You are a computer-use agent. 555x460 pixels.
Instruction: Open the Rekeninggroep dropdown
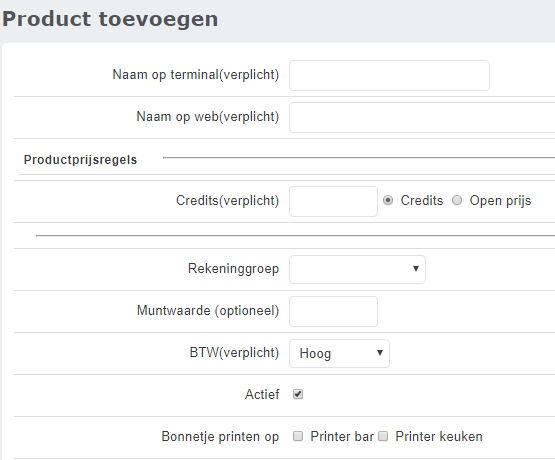point(357,269)
